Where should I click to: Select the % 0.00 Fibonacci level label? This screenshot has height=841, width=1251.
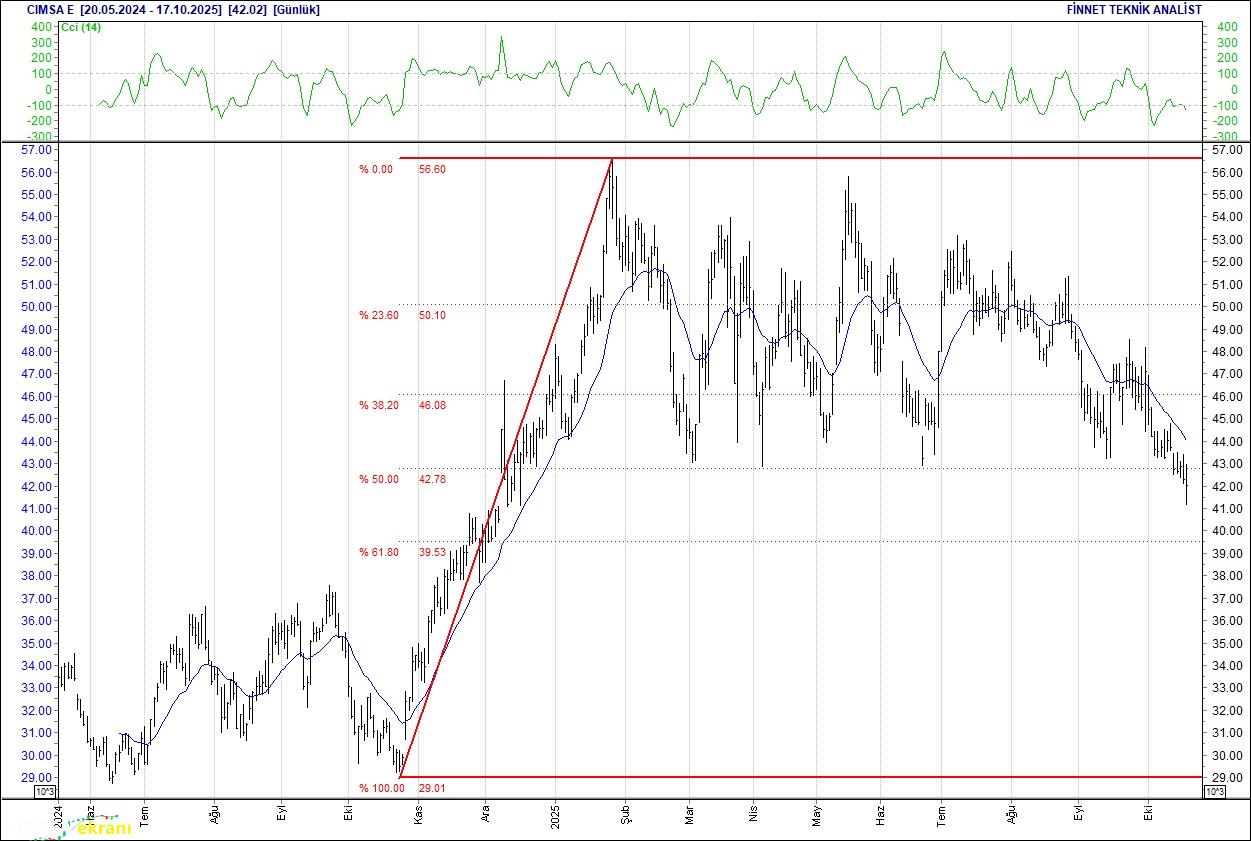tap(376, 169)
